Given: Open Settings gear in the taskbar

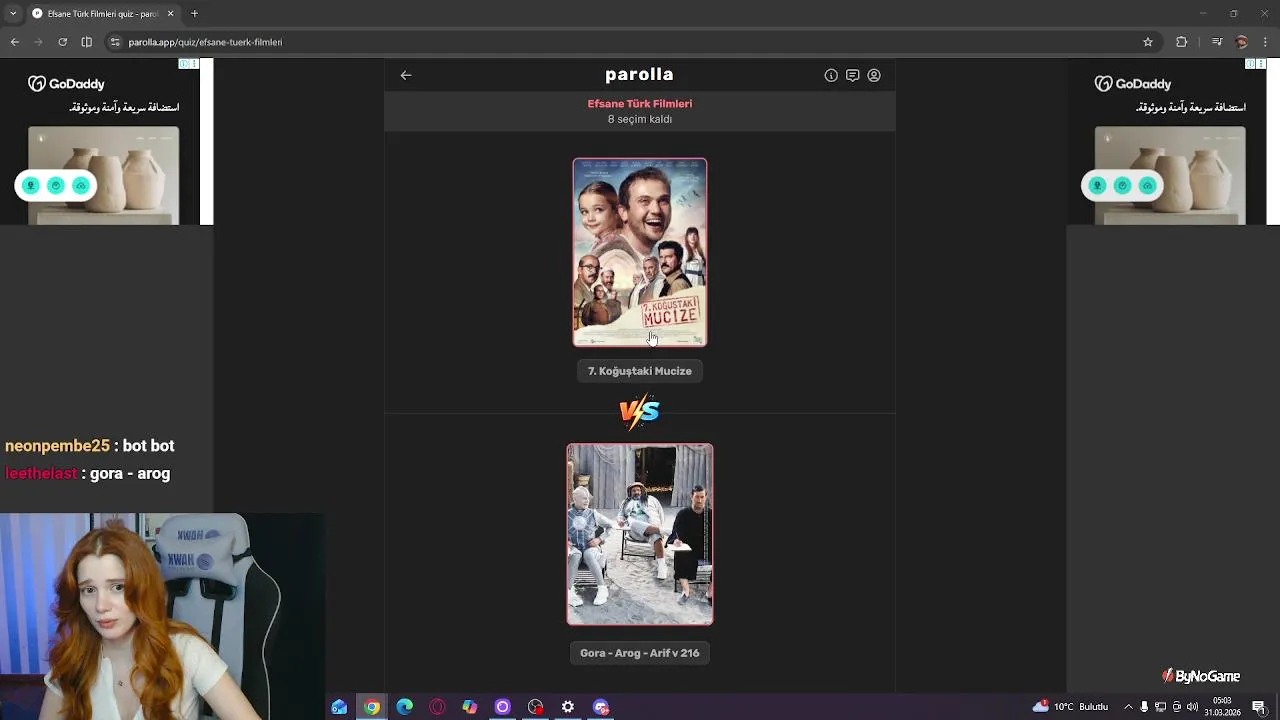Looking at the screenshot, I should point(568,707).
